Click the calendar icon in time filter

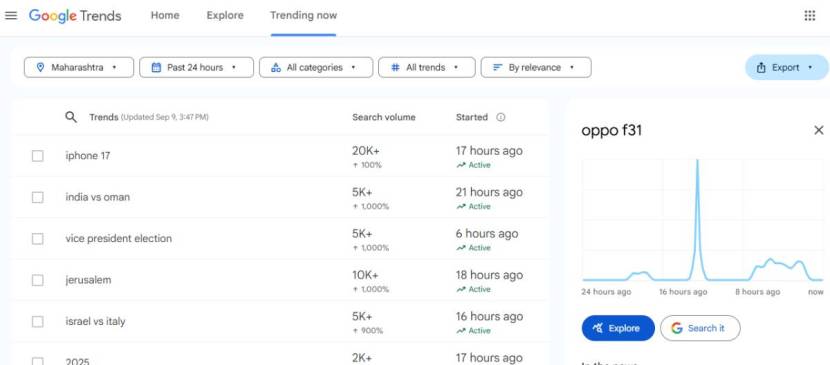pyautogui.click(x=156, y=67)
